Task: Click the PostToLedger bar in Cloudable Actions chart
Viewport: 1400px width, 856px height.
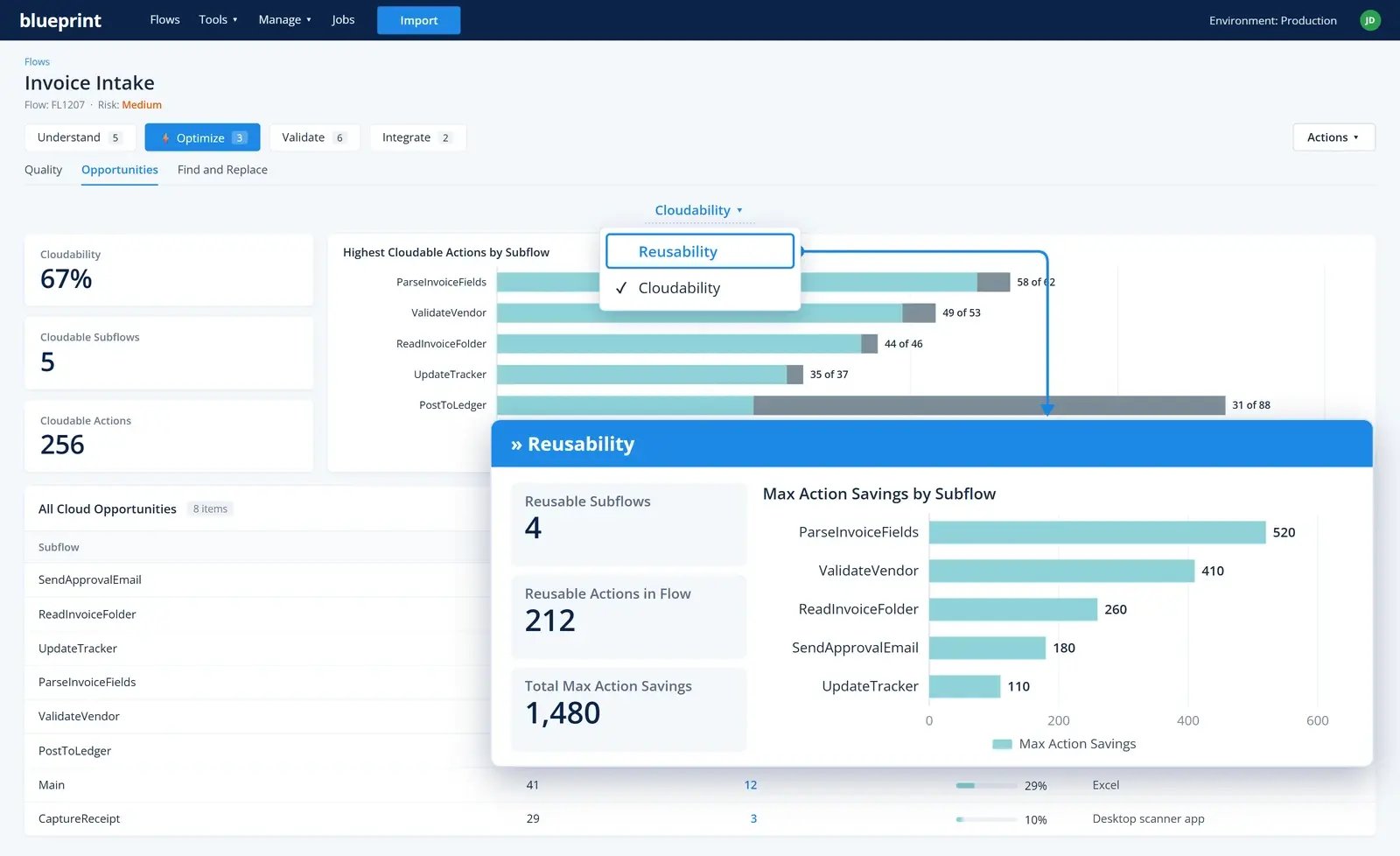Action: click(861, 405)
